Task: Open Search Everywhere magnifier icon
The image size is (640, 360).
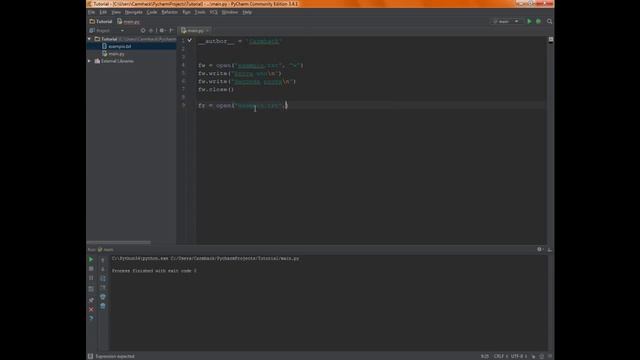Action: tap(549, 21)
